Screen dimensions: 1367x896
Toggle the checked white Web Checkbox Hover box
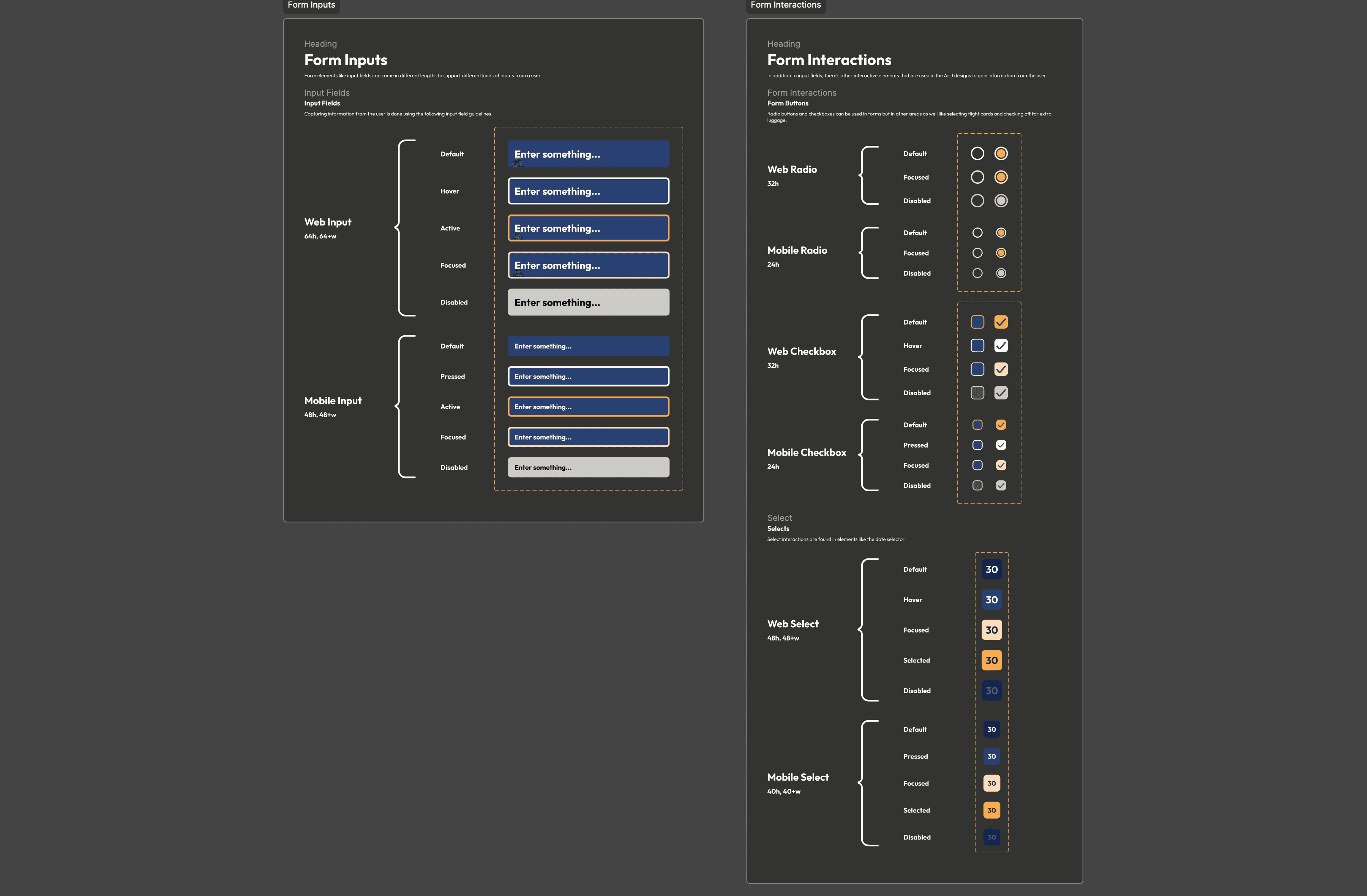[1001, 345]
